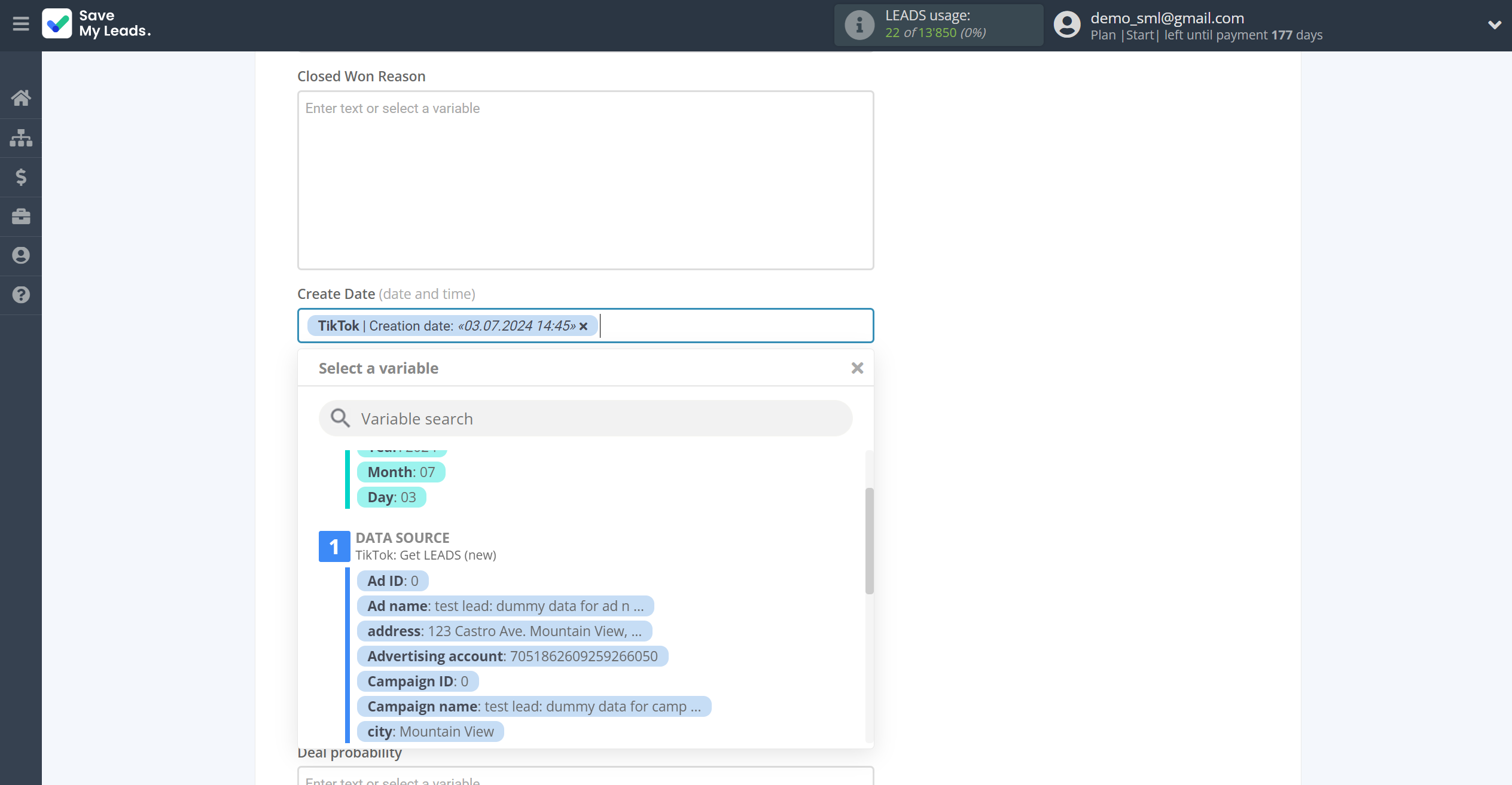Focus the Variable search field
This screenshot has height=785, width=1512.
click(586, 419)
